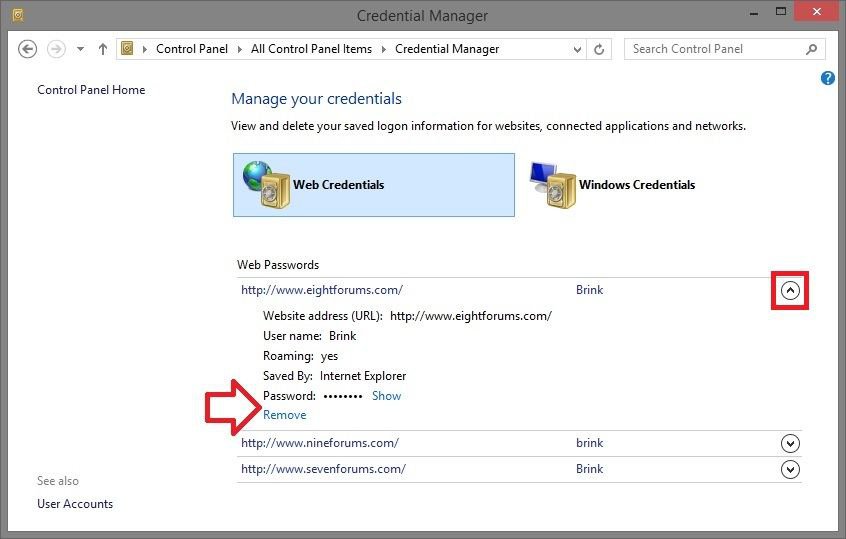Click the search magnifier icon
This screenshot has height=539, width=846.
[811, 49]
